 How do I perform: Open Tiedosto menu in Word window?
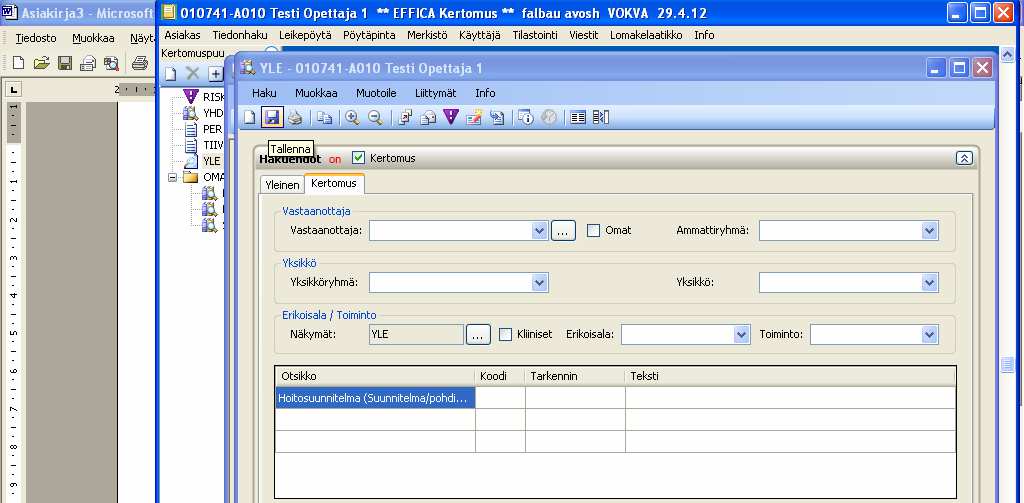pos(36,39)
